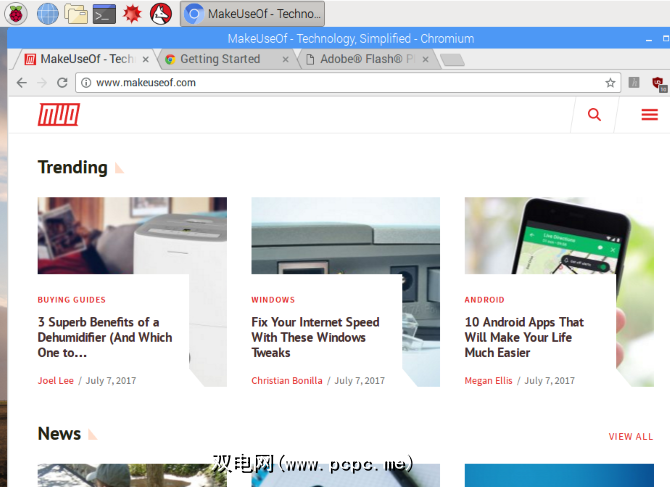Read Fix Your Internet Speed article

(315, 337)
